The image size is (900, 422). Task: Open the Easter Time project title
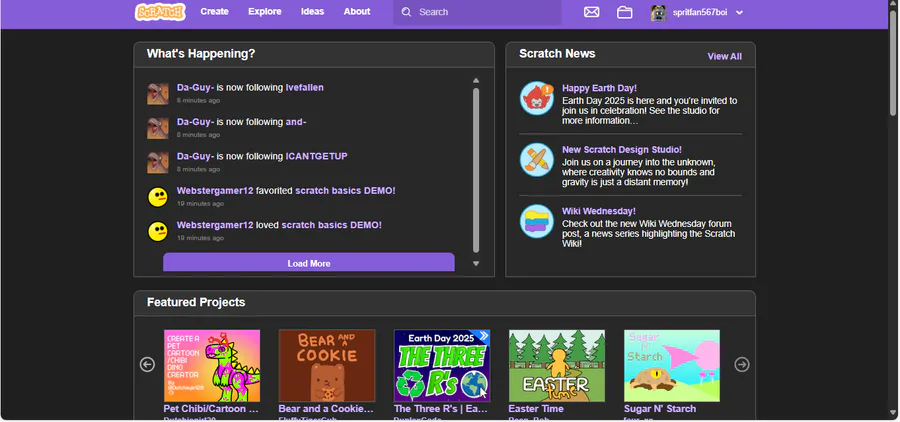coord(536,409)
